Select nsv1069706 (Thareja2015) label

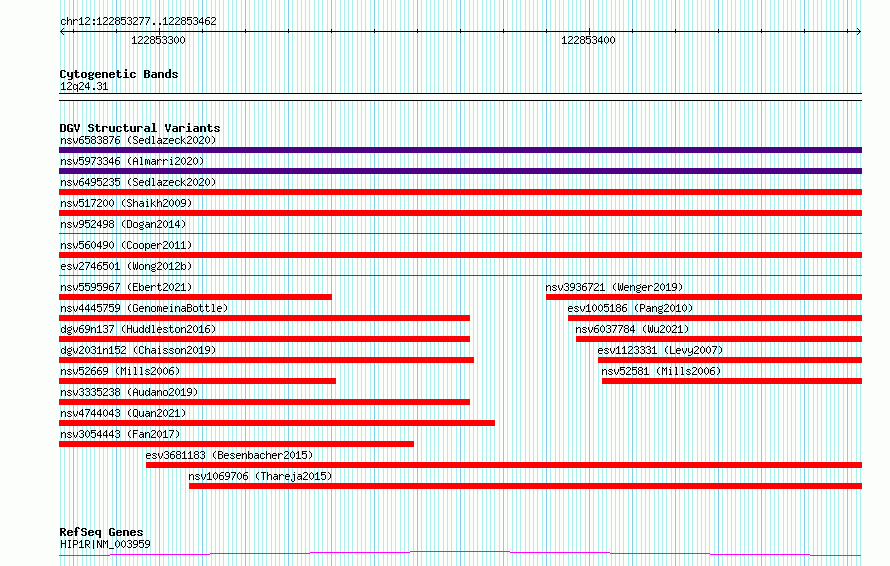(x=261, y=476)
